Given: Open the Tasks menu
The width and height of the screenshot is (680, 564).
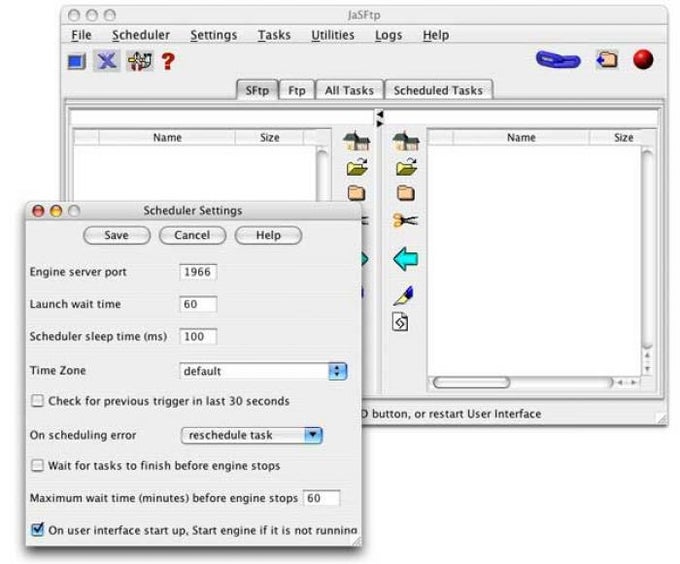Looking at the screenshot, I should coord(274,35).
